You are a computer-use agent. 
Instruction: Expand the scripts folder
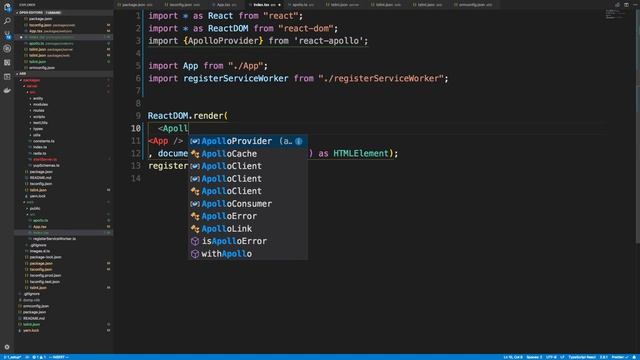click(x=39, y=117)
